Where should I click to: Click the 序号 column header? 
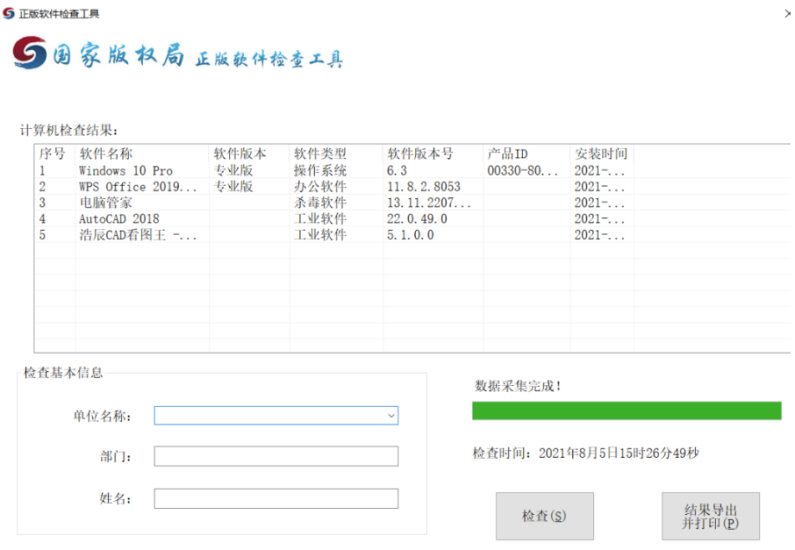(x=54, y=154)
